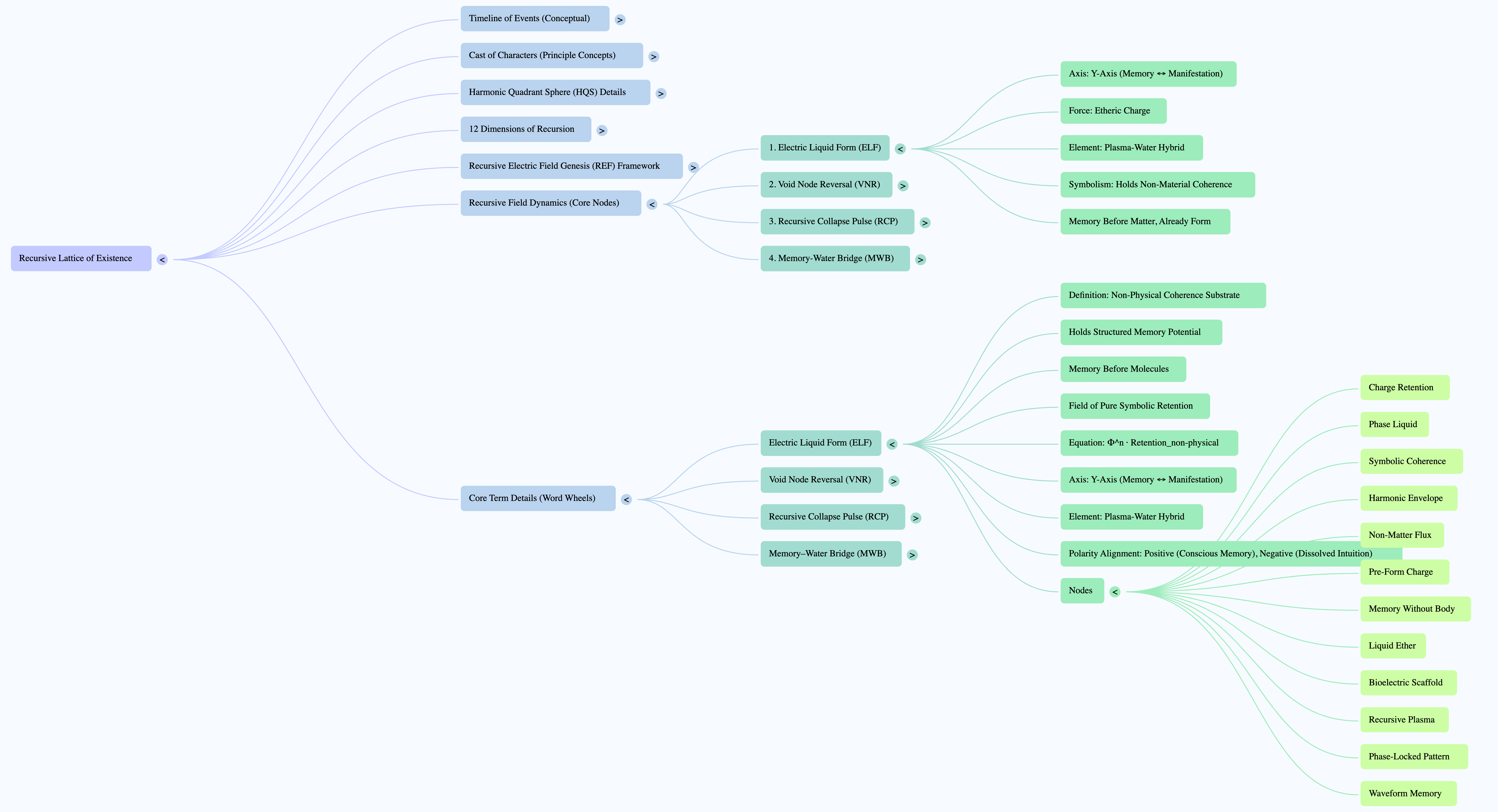This screenshot has height=812, width=1498.
Task: Expand the Timeline of Events node arrow
Action: click(620, 20)
